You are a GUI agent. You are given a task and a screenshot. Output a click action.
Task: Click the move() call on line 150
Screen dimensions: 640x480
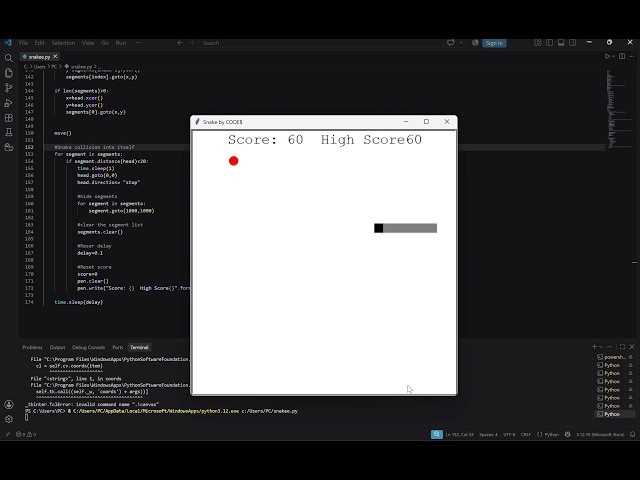(x=63, y=133)
